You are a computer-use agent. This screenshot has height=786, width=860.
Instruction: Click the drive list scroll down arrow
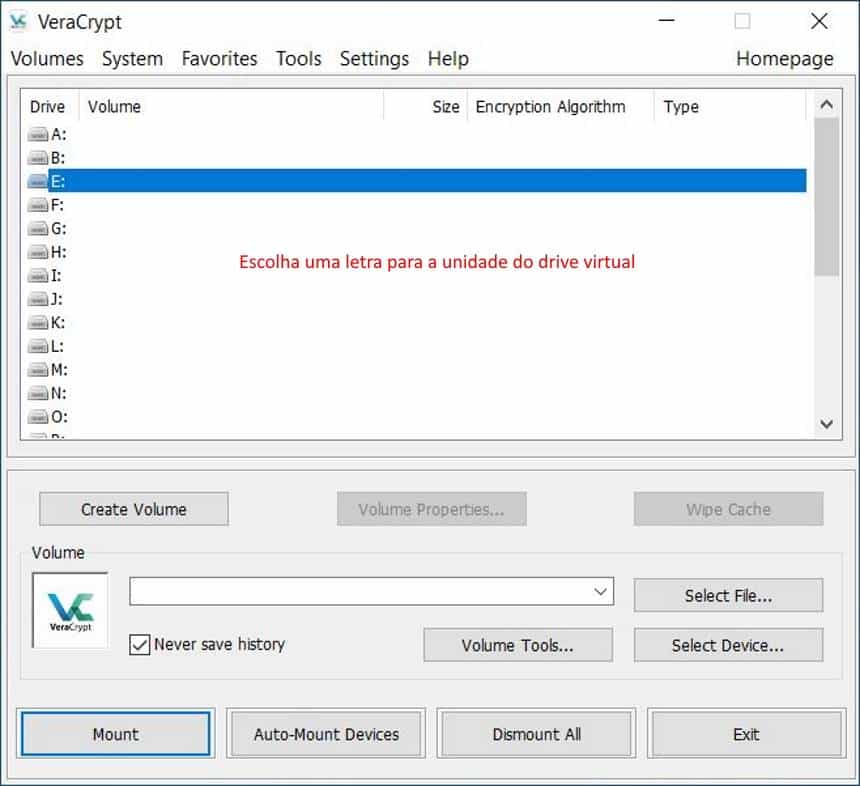tap(827, 423)
